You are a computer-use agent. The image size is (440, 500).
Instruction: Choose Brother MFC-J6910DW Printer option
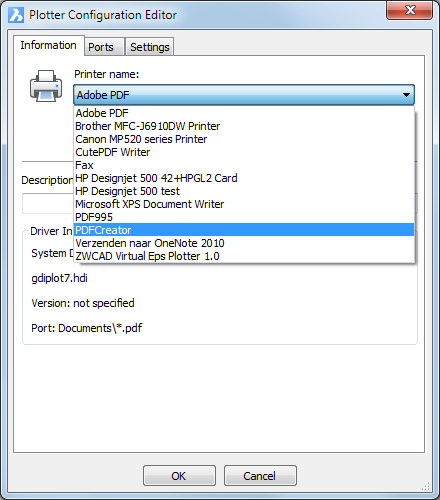point(244,126)
